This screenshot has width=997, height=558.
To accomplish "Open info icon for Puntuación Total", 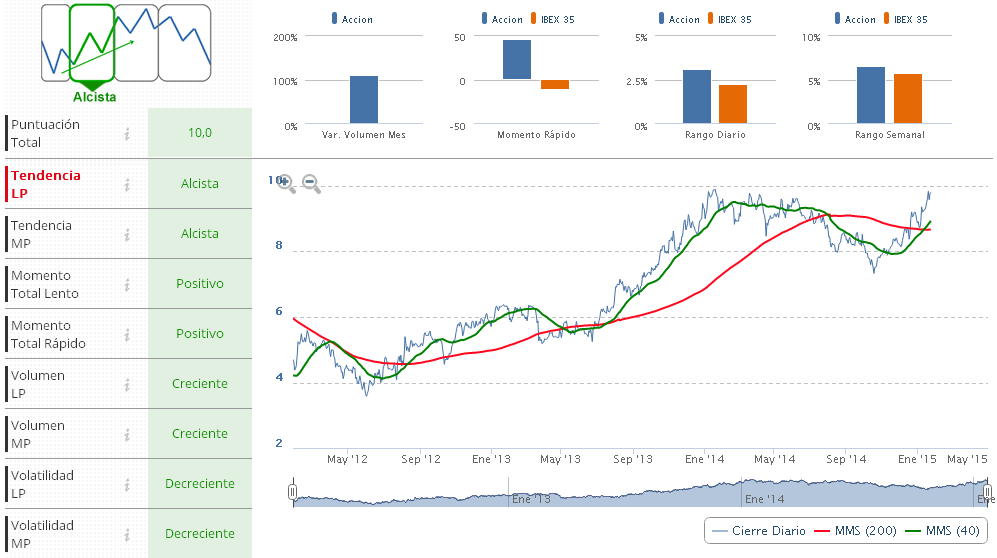I will (127, 133).
